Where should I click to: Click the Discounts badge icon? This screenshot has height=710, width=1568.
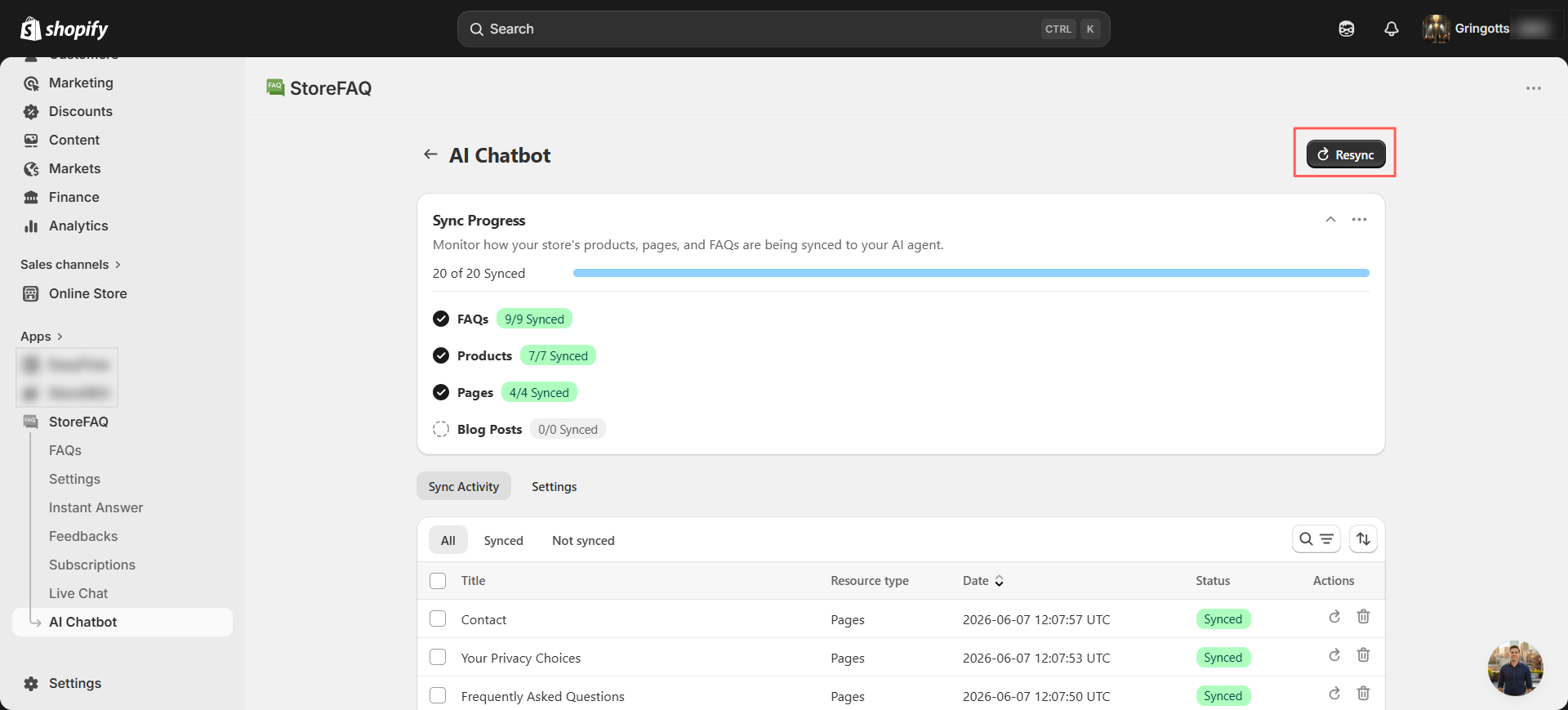pyautogui.click(x=31, y=112)
